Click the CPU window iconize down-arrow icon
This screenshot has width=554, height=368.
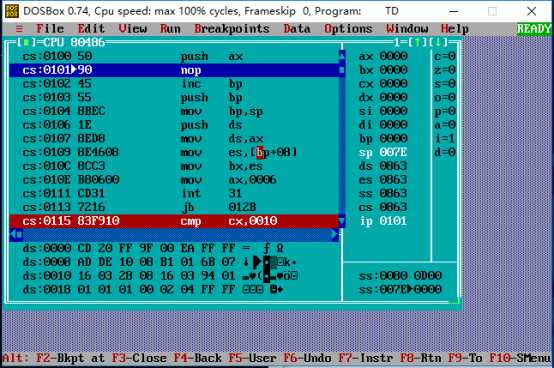point(438,42)
